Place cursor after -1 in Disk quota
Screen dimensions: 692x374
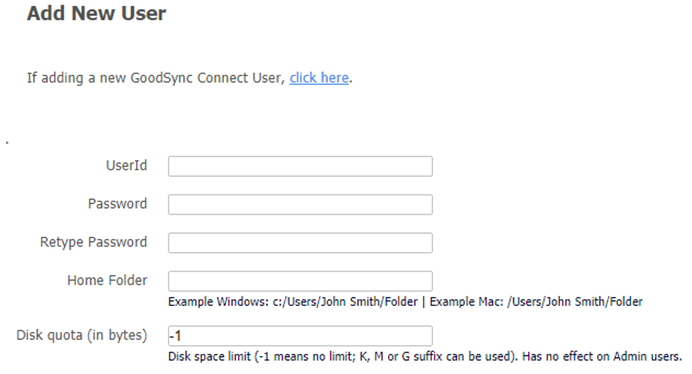[x=183, y=336]
